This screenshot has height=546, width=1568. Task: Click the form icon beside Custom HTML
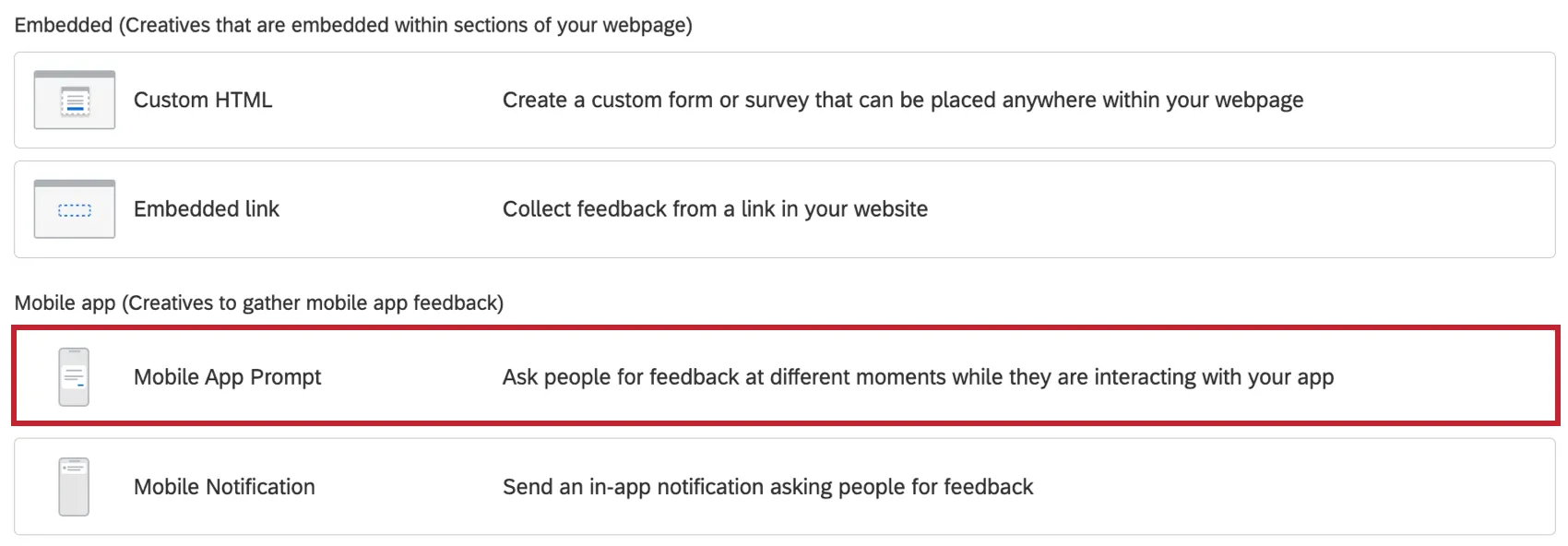pos(74,100)
